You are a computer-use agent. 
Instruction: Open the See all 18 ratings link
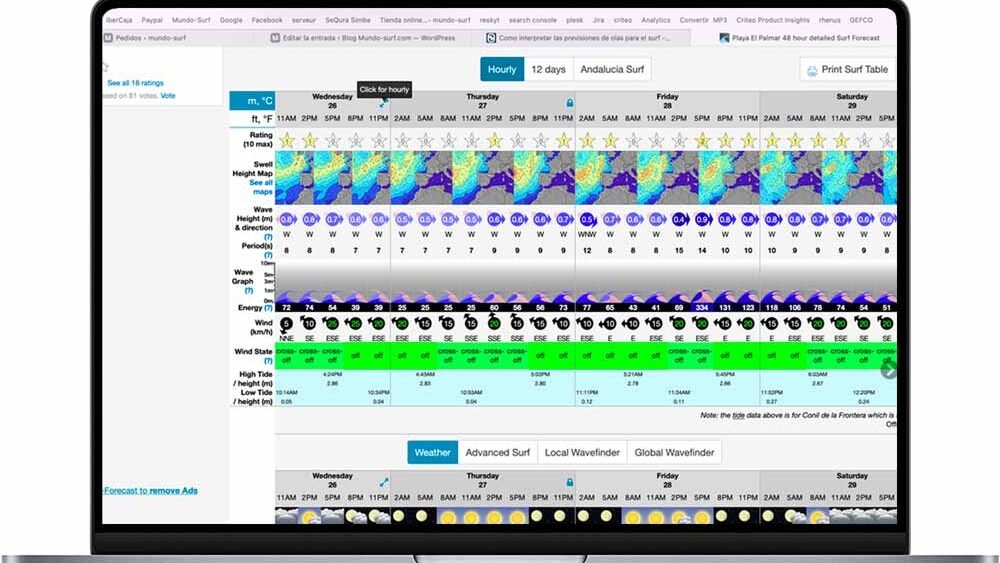135,83
